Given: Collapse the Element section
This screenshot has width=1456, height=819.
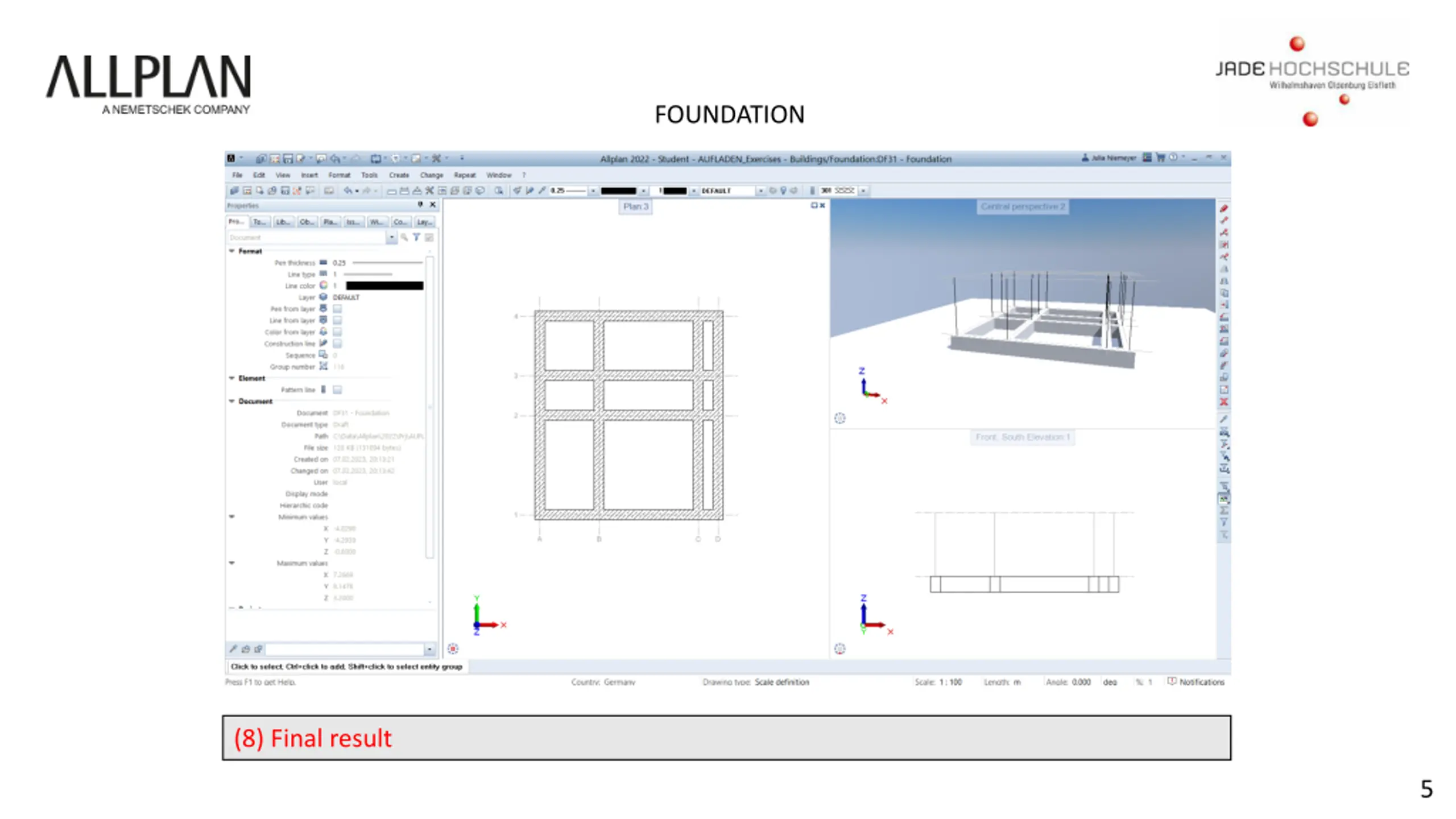Looking at the screenshot, I should pyautogui.click(x=231, y=378).
